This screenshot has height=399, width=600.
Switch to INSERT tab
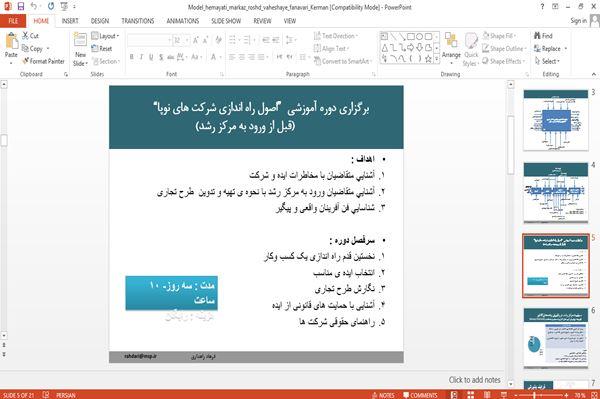[x=70, y=21]
